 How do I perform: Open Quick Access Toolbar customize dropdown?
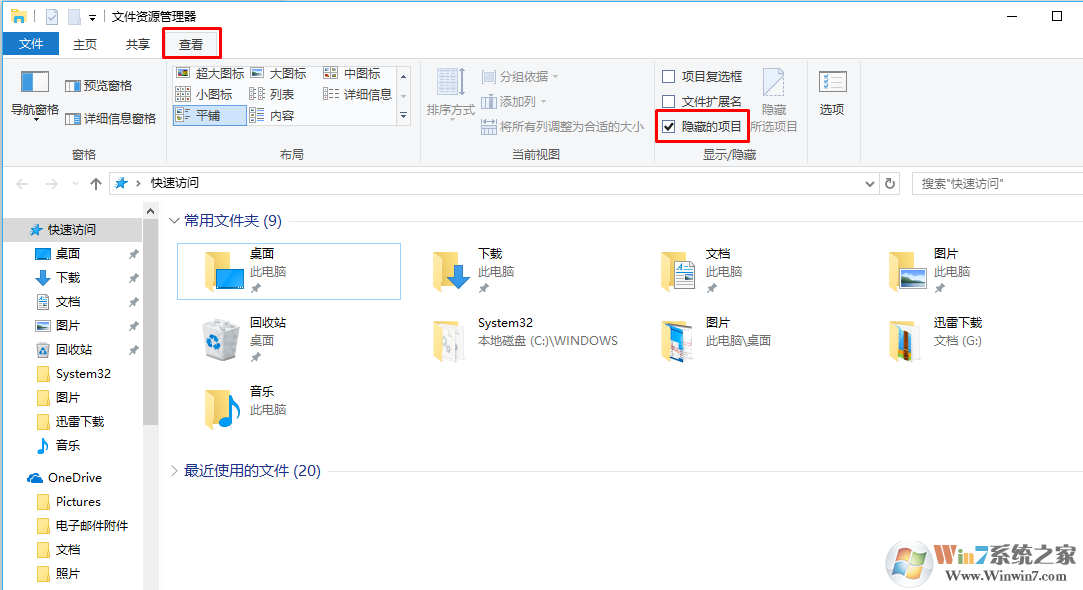click(92, 17)
